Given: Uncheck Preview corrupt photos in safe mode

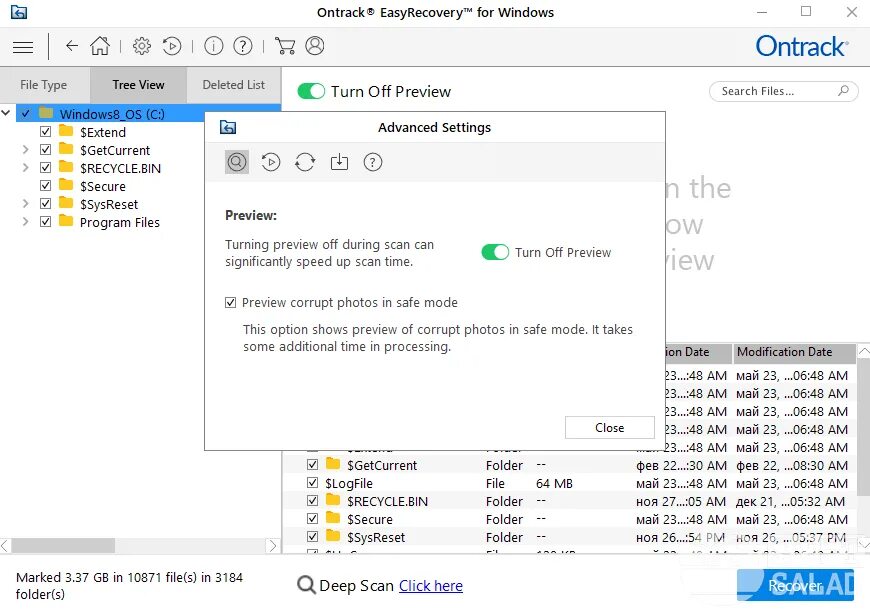Looking at the screenshot, I should (230, 302).
